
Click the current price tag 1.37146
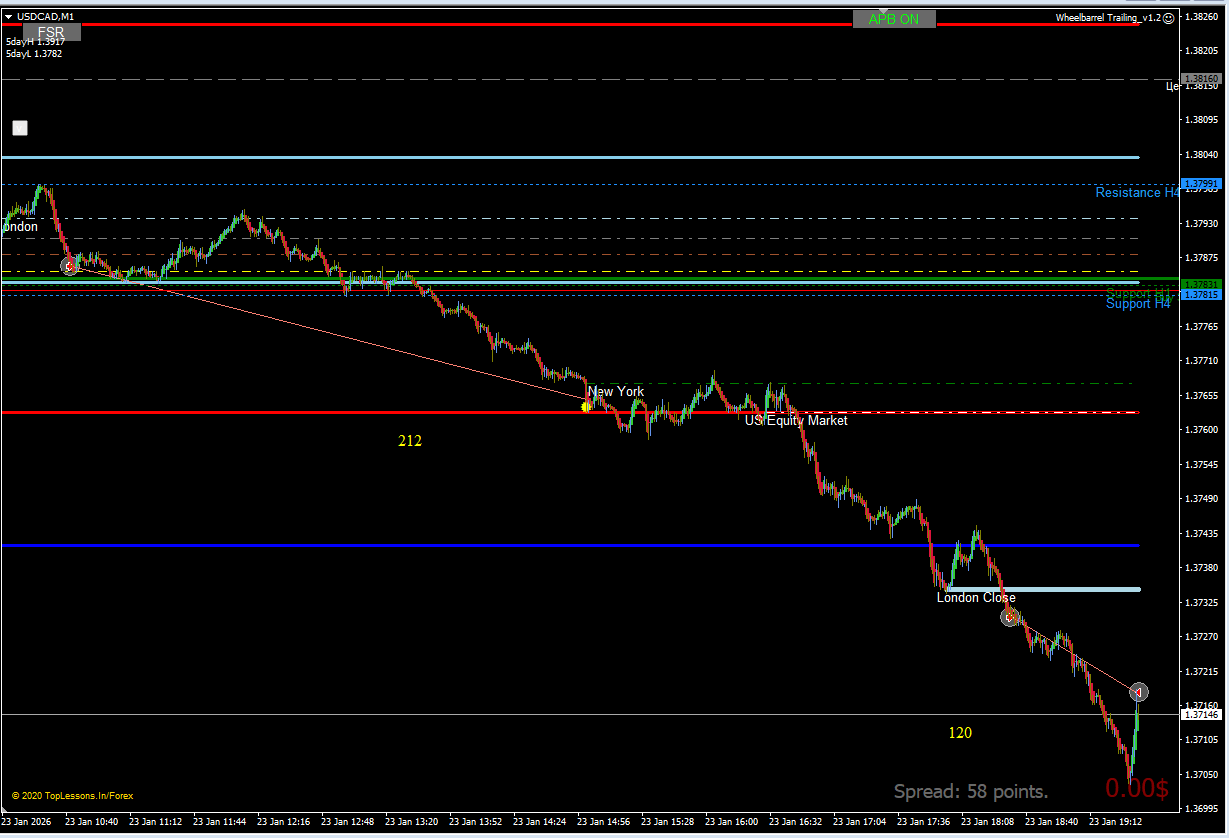click(1201, 714)
